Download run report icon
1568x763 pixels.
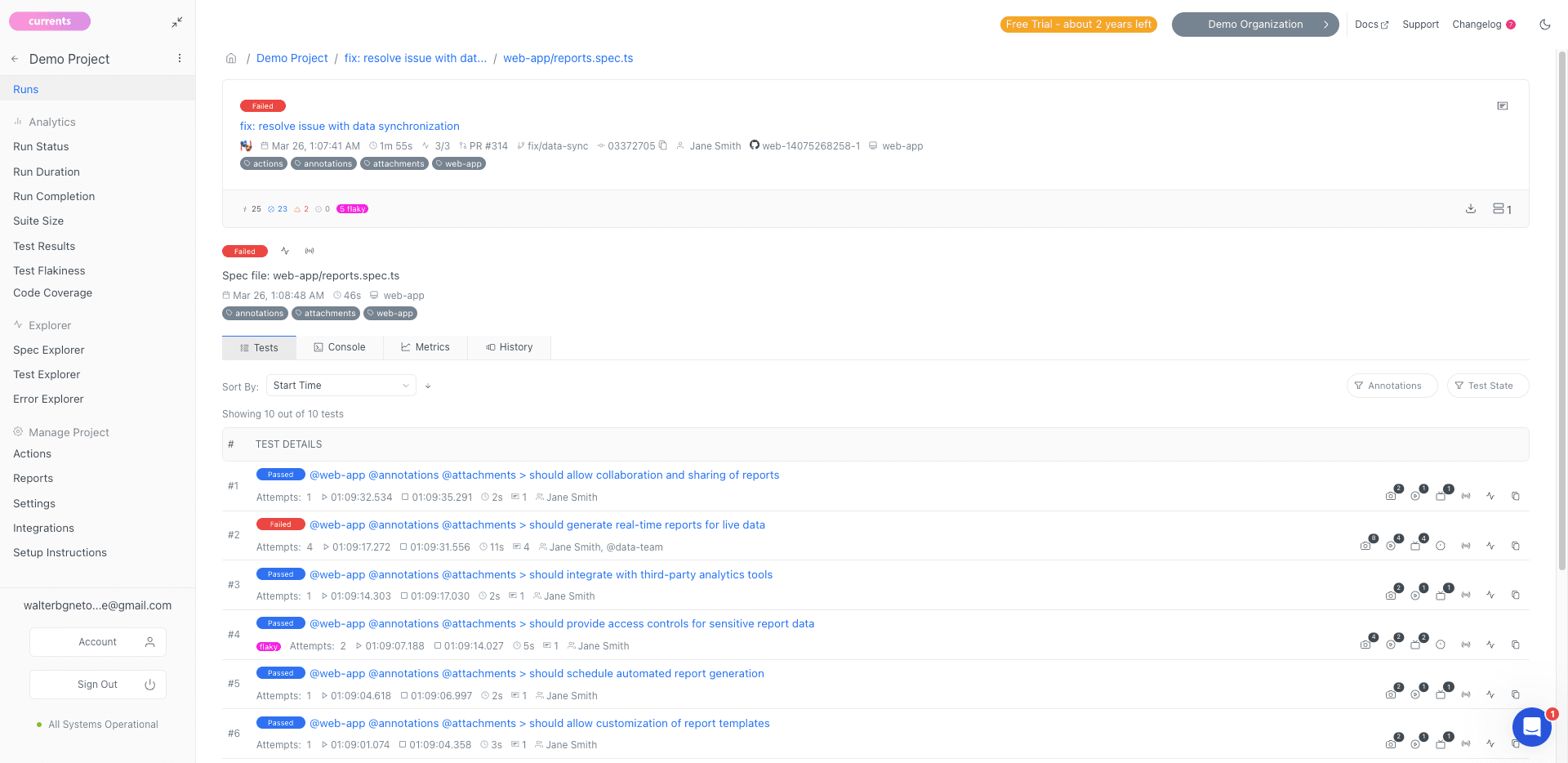(x=1471, y=208)
